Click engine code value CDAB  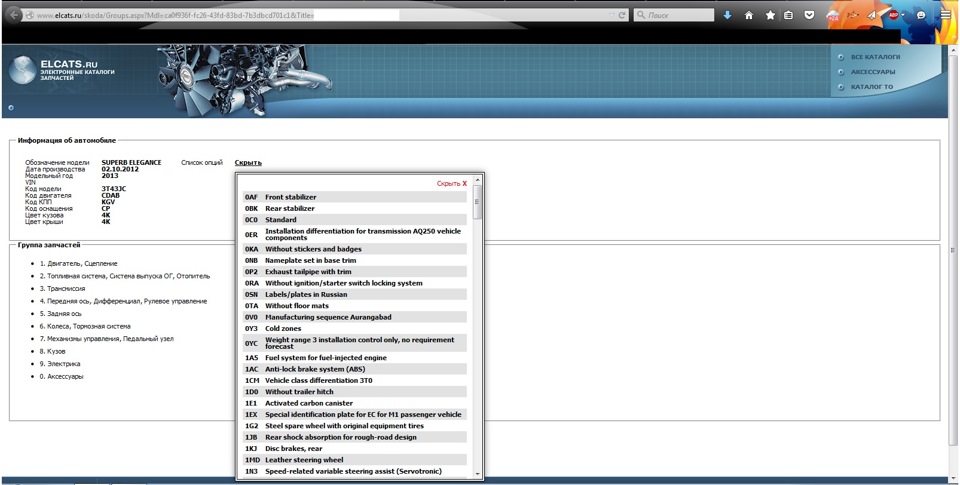pyautogui.click(x=111, y=196)
